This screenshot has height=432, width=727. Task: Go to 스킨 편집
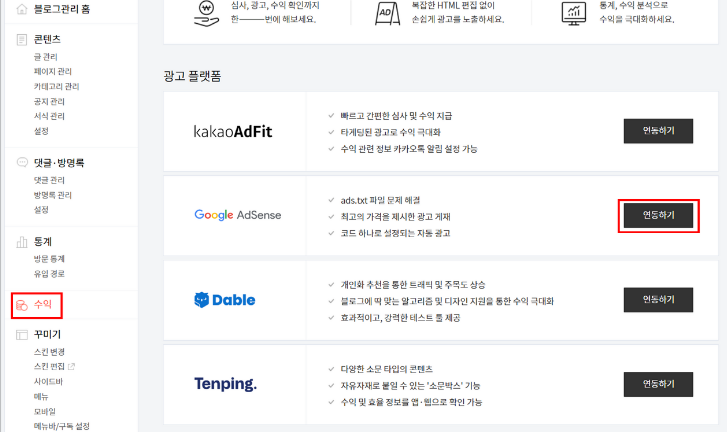click(x=49, y=366)
